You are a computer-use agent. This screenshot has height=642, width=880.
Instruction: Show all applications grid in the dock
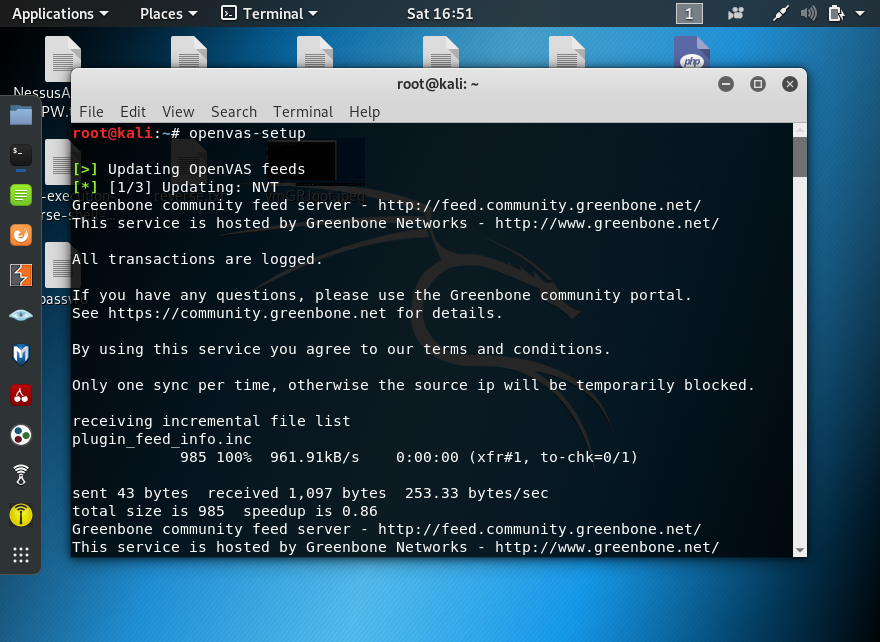21,555
